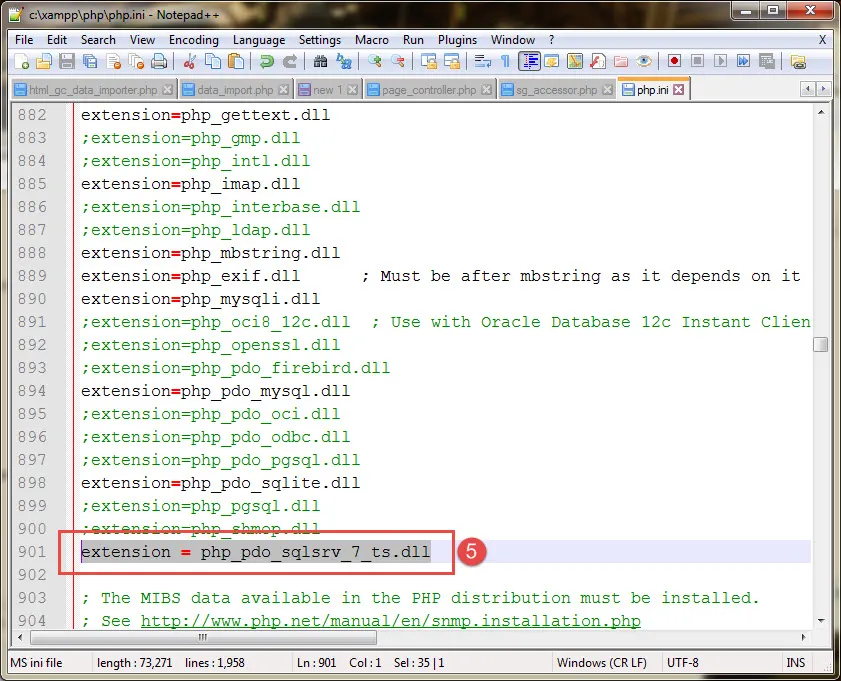Image resolution: width=841 pixels, height=681 pixels.
Task: Save the current file via Save icon
Action: pos(67,62)
